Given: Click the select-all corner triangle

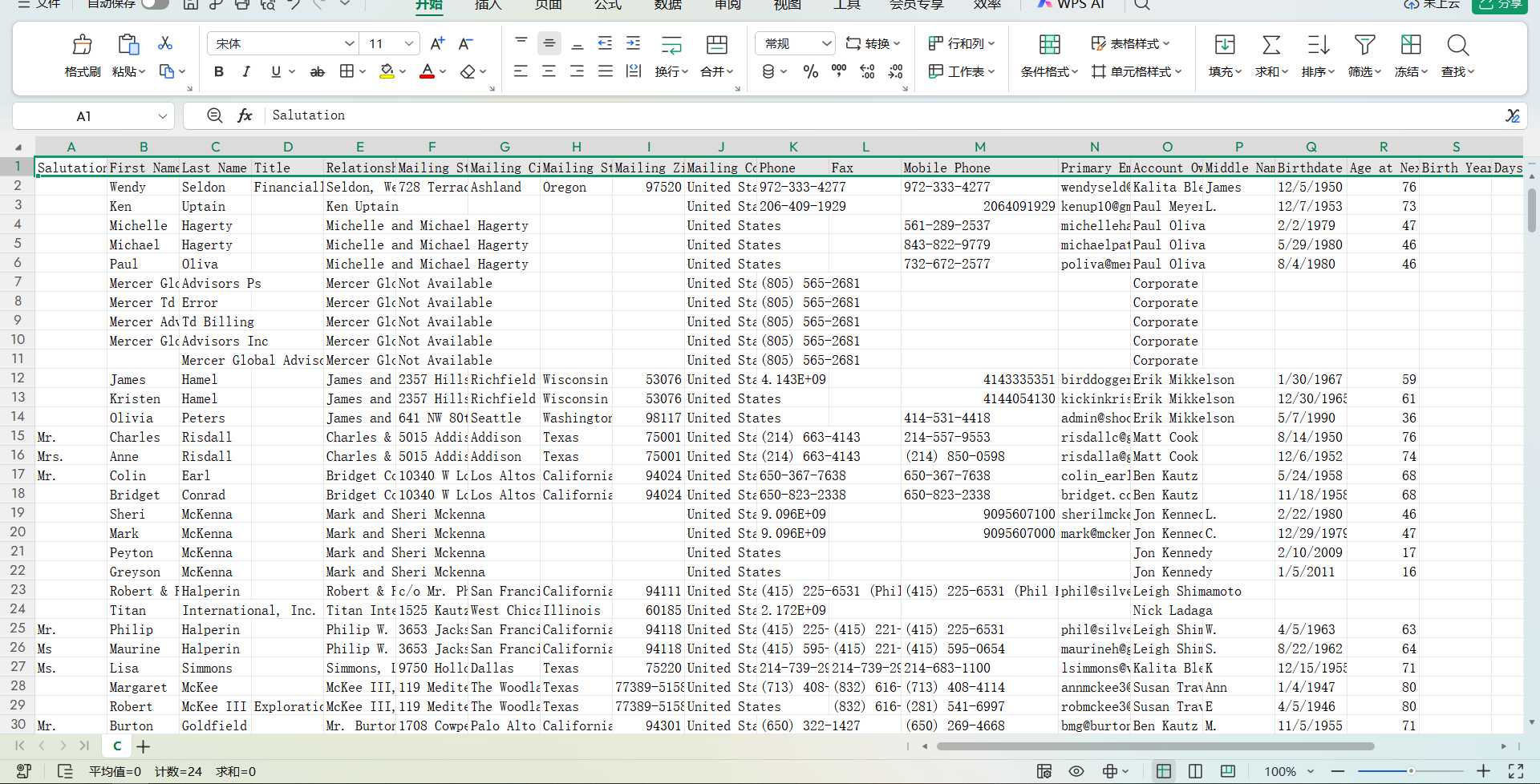Looking at the screenshot, I should (18, 147).
